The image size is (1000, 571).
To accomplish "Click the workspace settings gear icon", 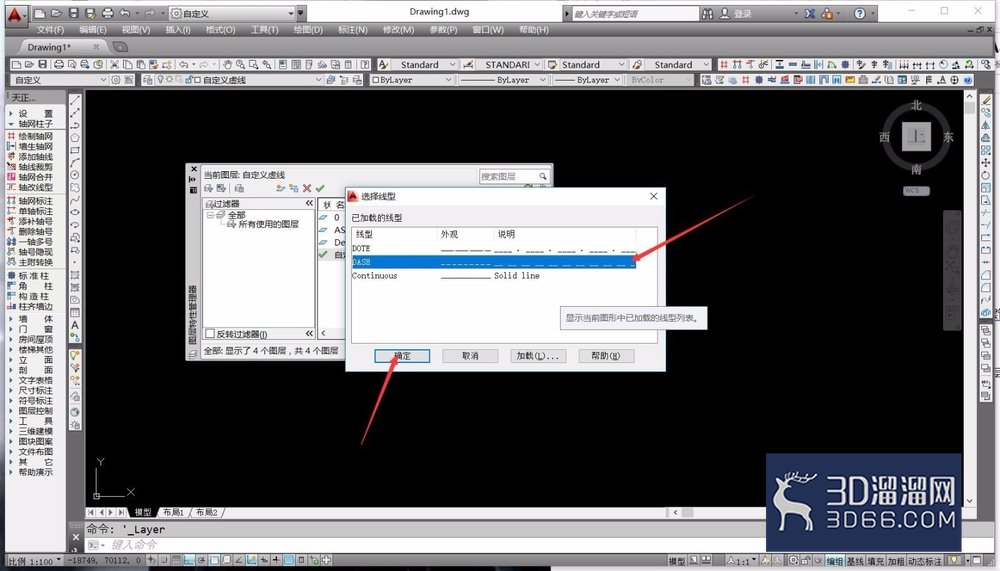I will pyautogui.click(x=115, y=80).
